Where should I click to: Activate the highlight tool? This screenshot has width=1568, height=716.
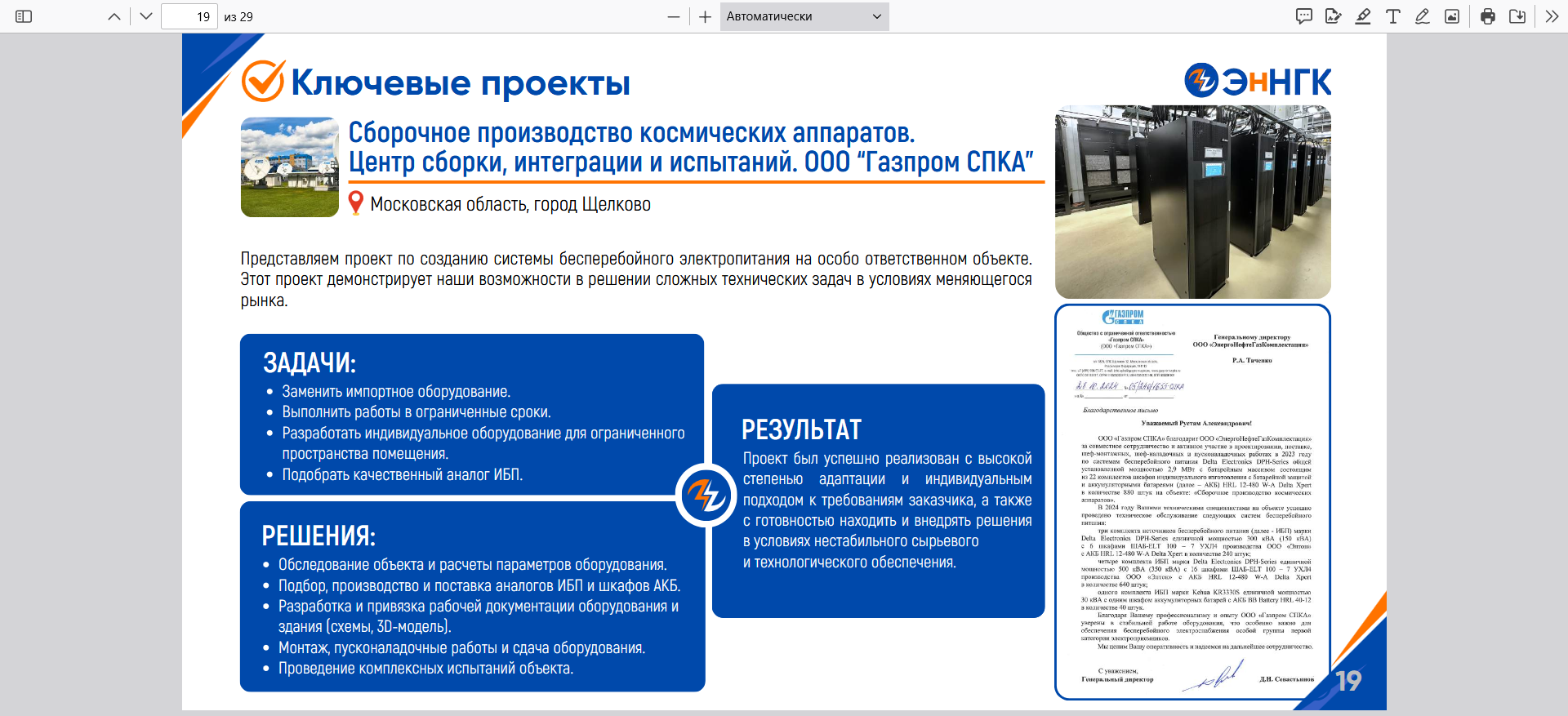1363,16
